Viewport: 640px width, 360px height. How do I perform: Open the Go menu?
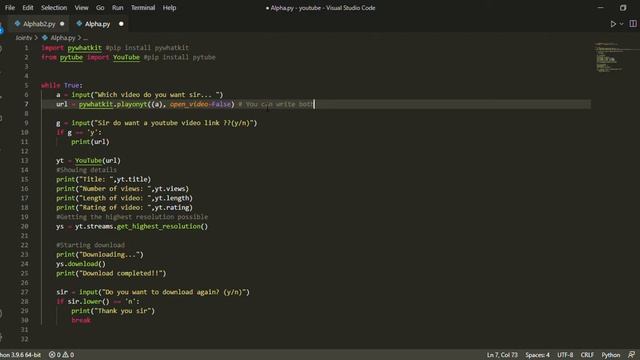click(100, 8)
